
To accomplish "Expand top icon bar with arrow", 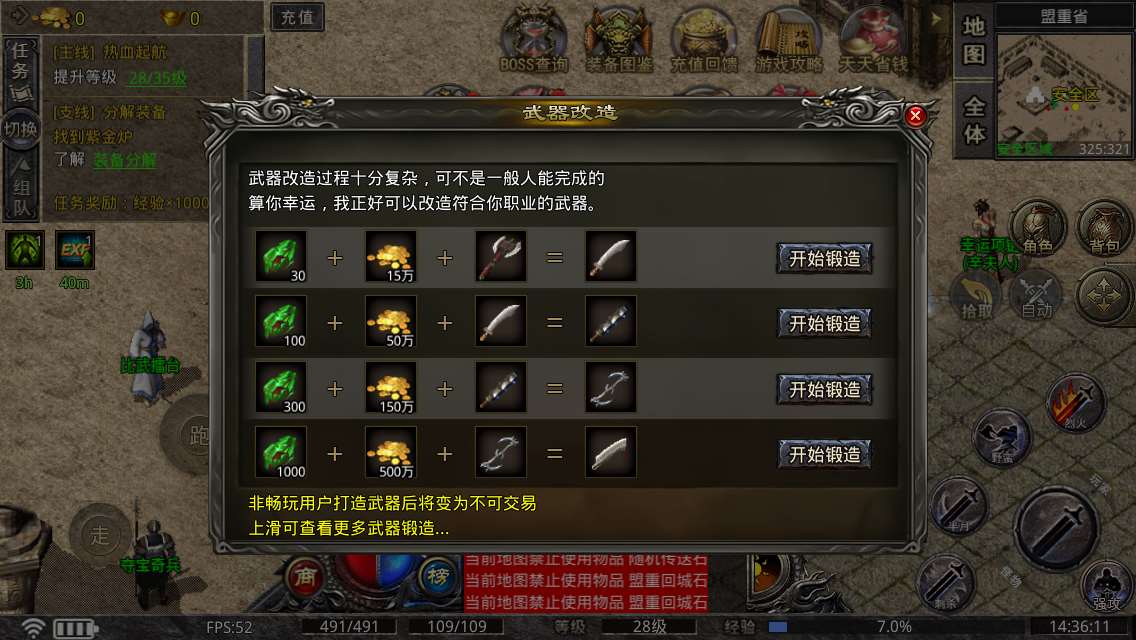I will [936, 19].
